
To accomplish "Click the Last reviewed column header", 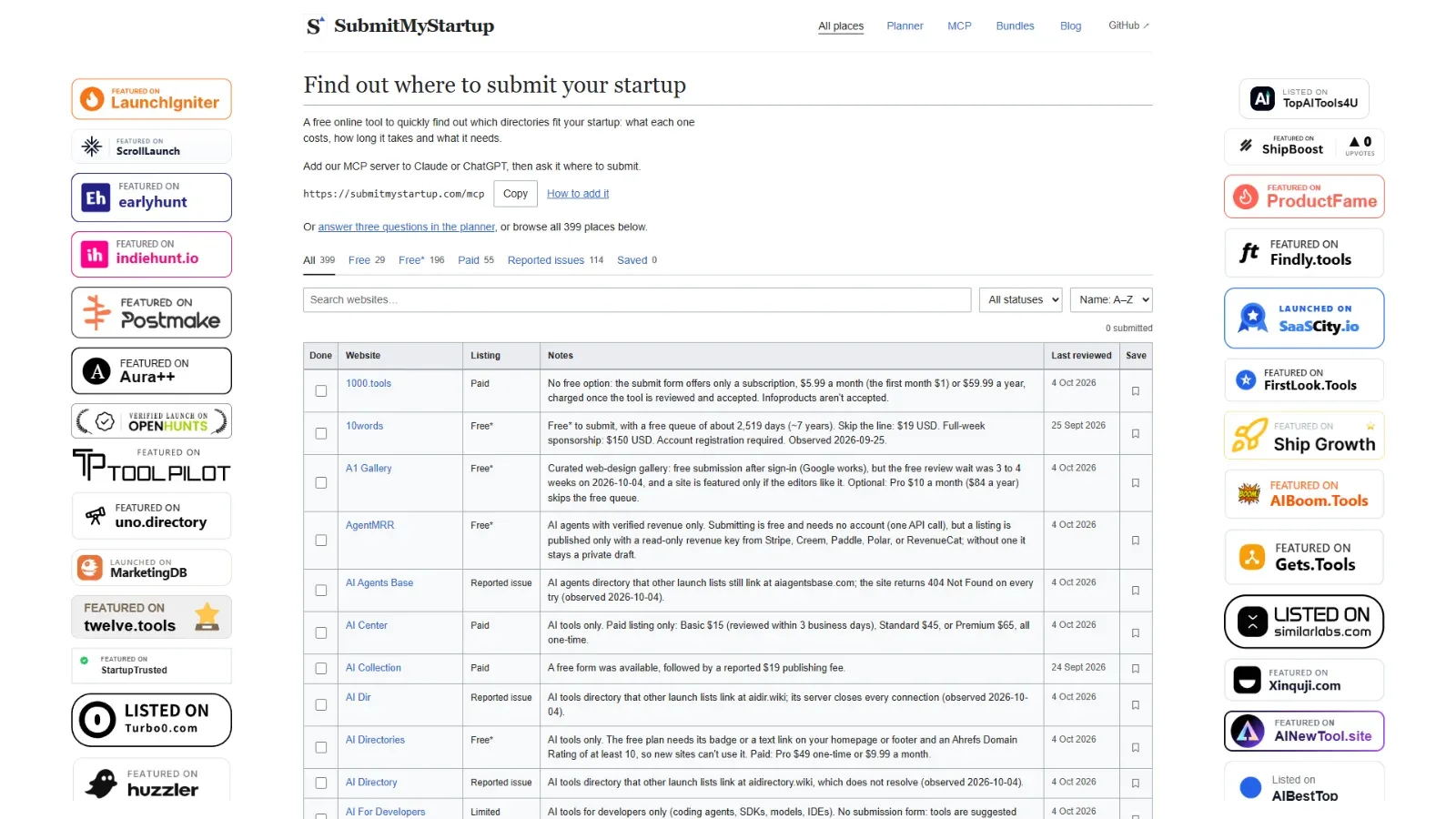I will (1081, 356).
